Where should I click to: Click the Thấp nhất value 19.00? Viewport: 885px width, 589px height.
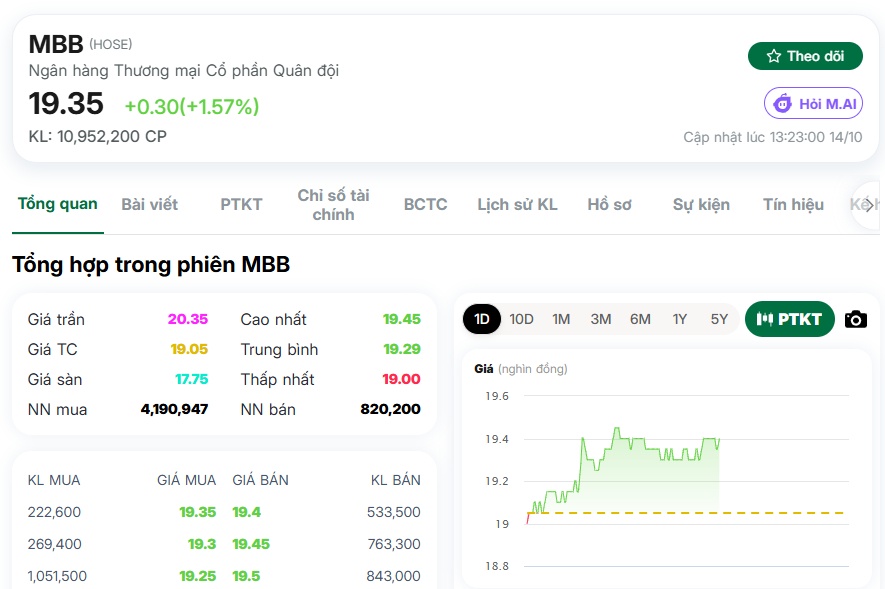[x=401, y=379]
